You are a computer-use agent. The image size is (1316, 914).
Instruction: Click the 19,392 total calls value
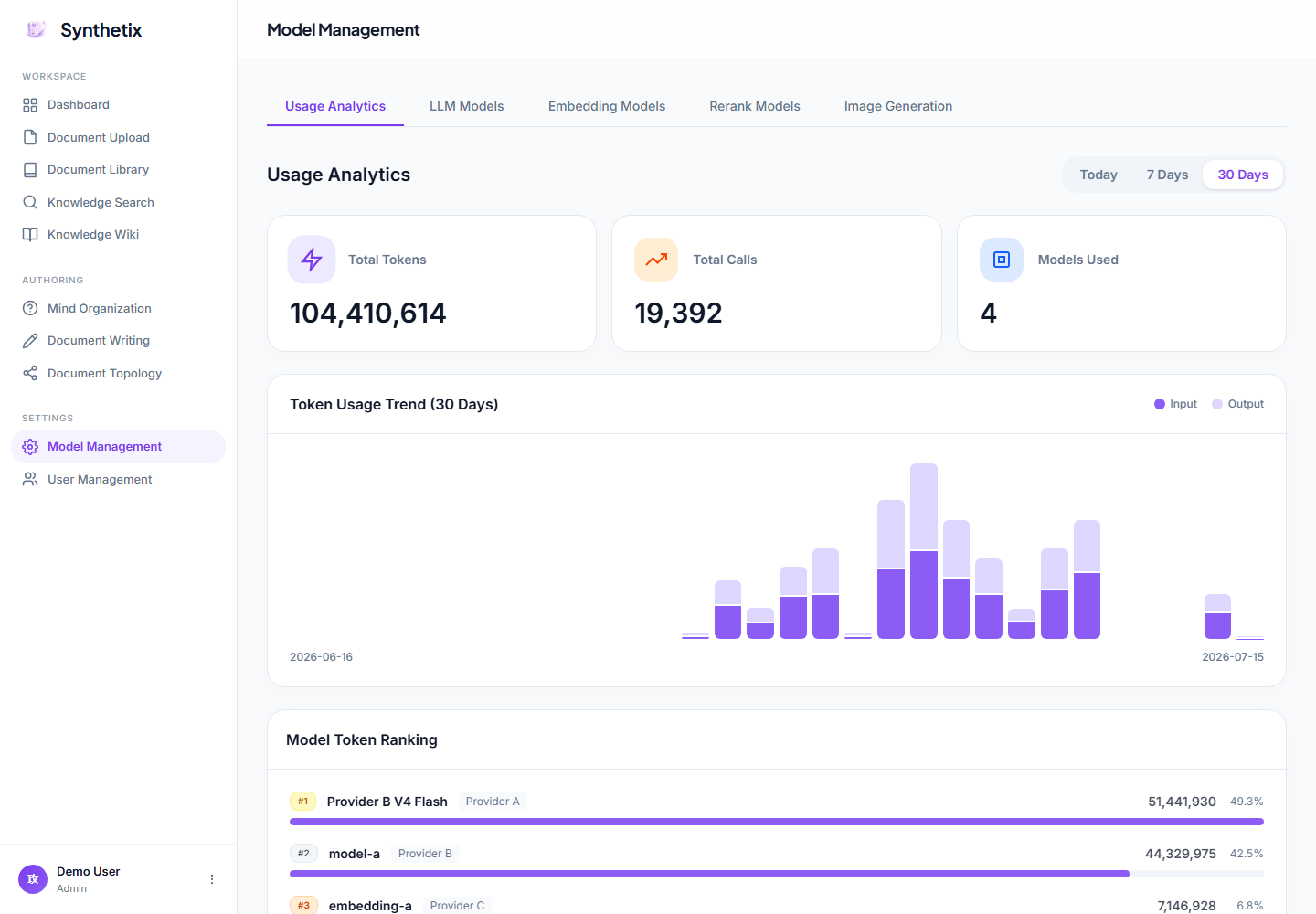tap(678, 313)
